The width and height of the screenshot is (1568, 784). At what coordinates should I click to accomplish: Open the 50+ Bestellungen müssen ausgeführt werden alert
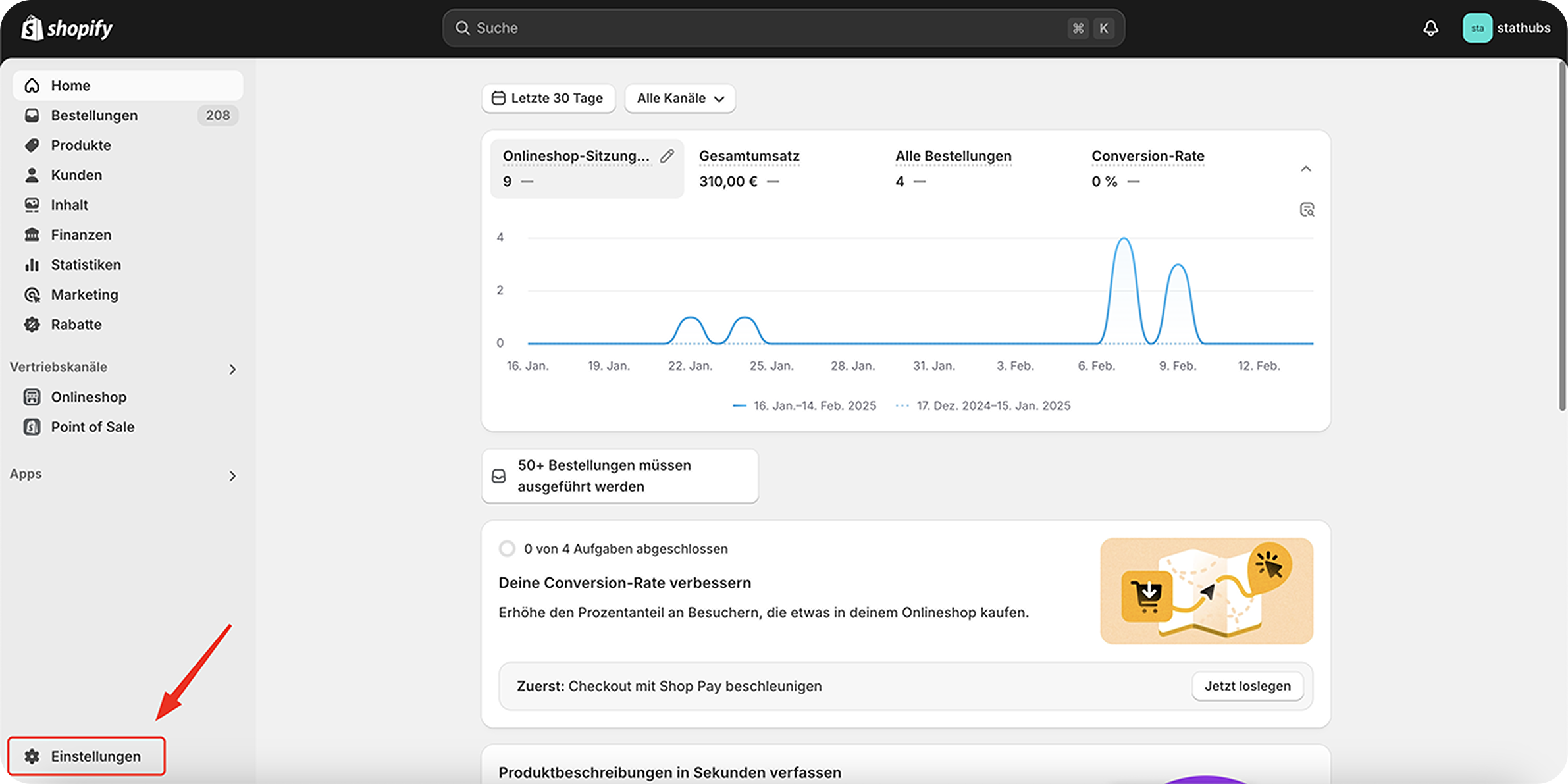pos(619,476)
